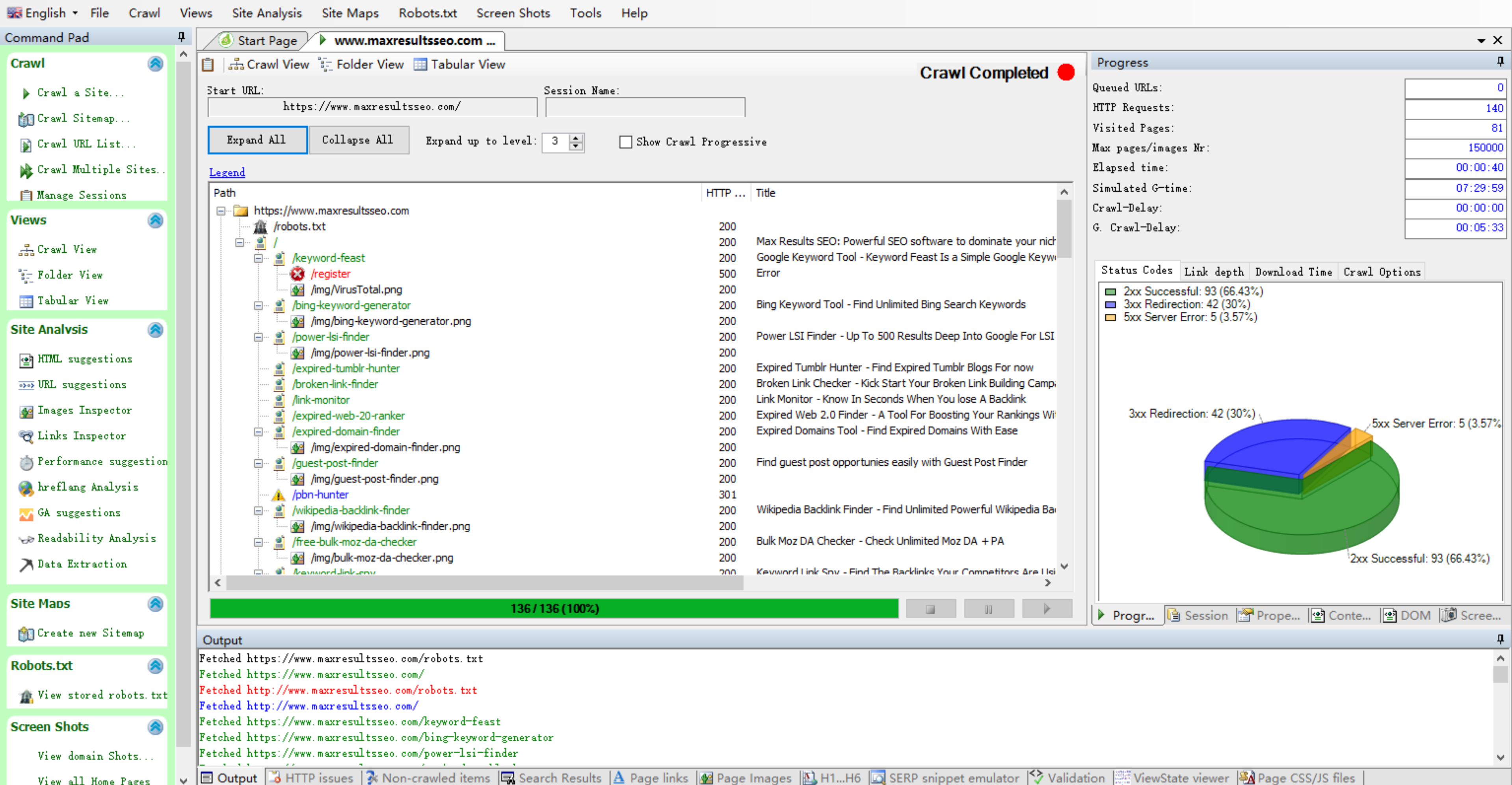Open hreflang Analysis globe icon
This screenshot has height=785, width=1512.
coord(26,488)
